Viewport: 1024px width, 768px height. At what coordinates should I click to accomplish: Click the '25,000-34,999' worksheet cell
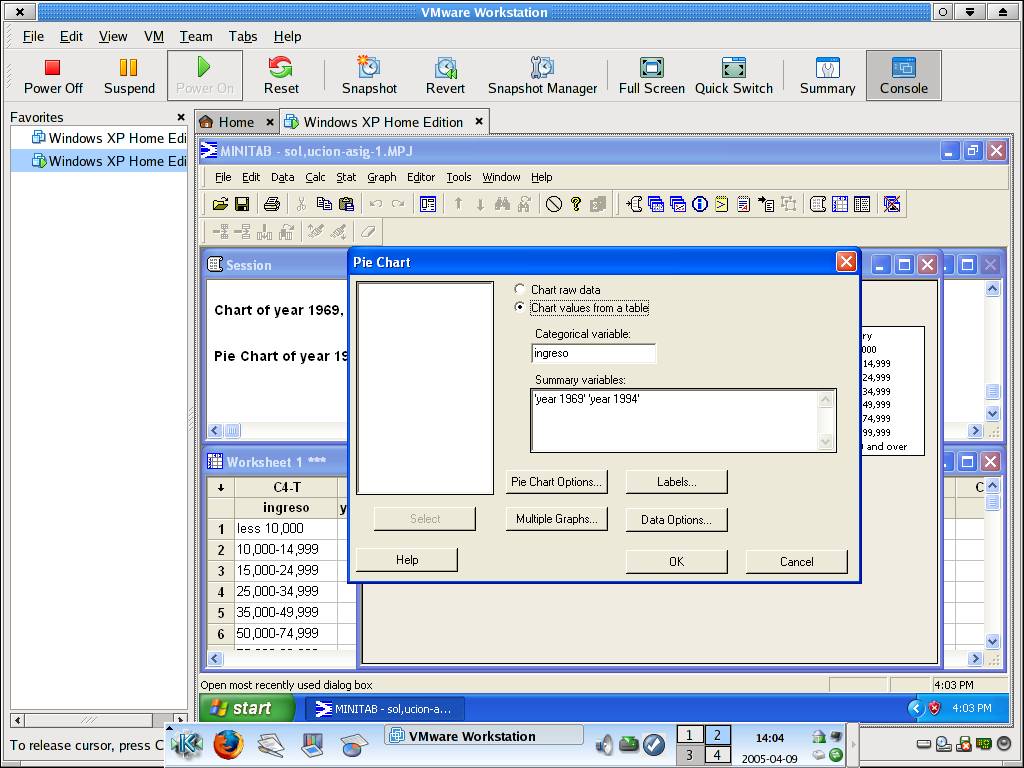(286, 591)
